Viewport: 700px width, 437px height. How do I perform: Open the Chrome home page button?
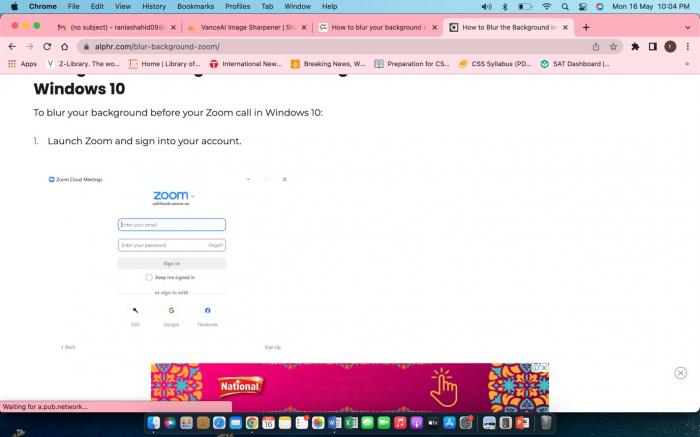tap(65, 46)
